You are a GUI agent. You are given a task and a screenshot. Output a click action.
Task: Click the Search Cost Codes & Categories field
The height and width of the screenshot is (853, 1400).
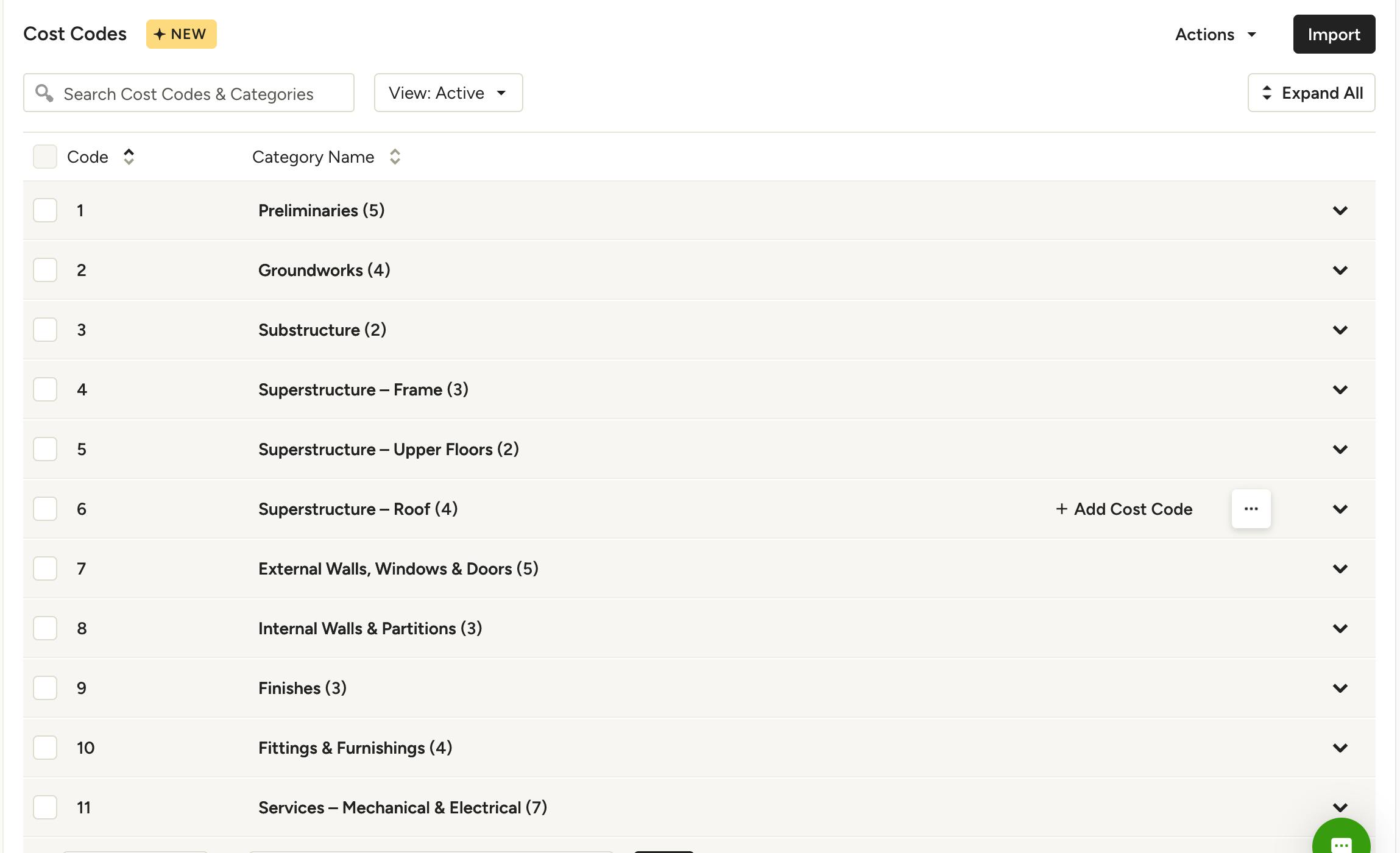tap(189, 93)
